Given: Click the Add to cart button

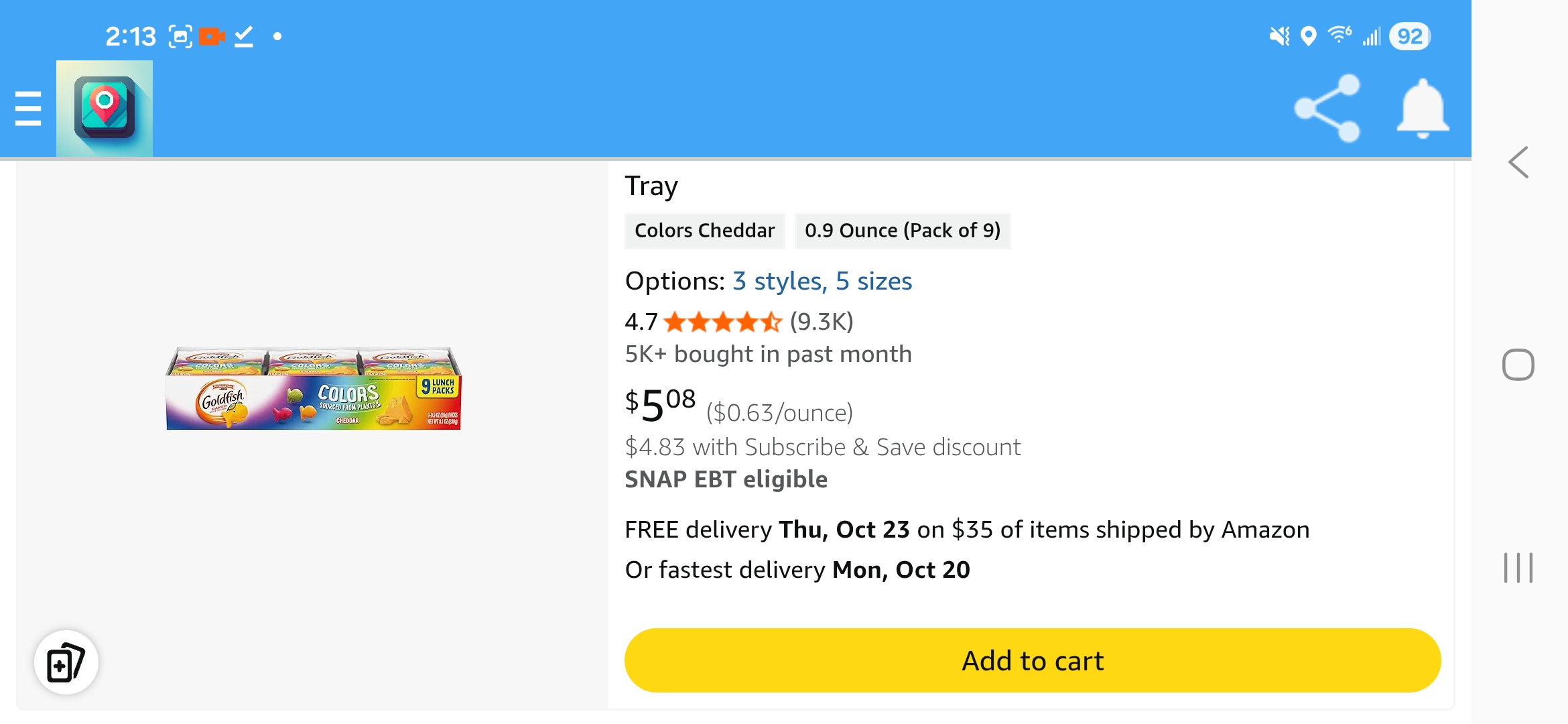Looking at the screenshot, I should point(1033,660).
